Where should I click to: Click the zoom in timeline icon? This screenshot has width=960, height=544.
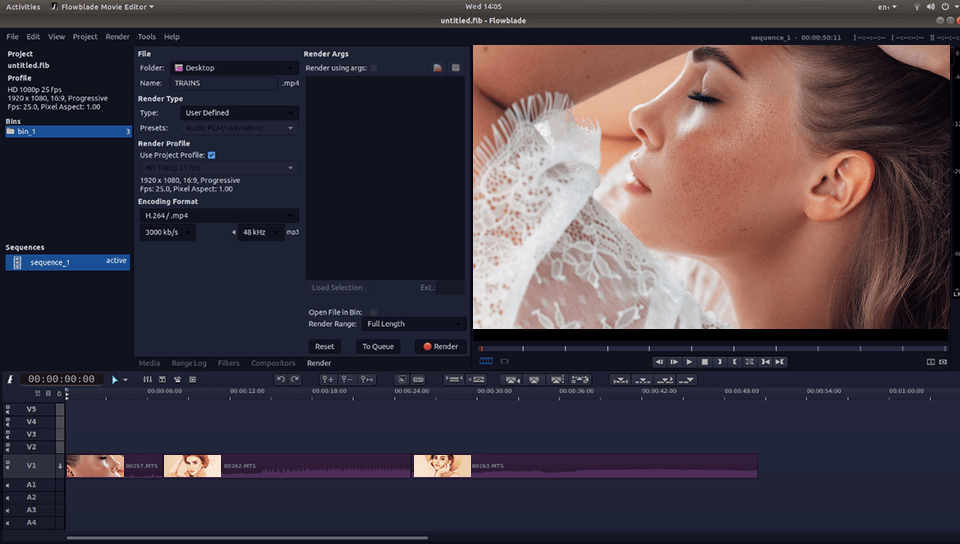click(x=328, y=380)
